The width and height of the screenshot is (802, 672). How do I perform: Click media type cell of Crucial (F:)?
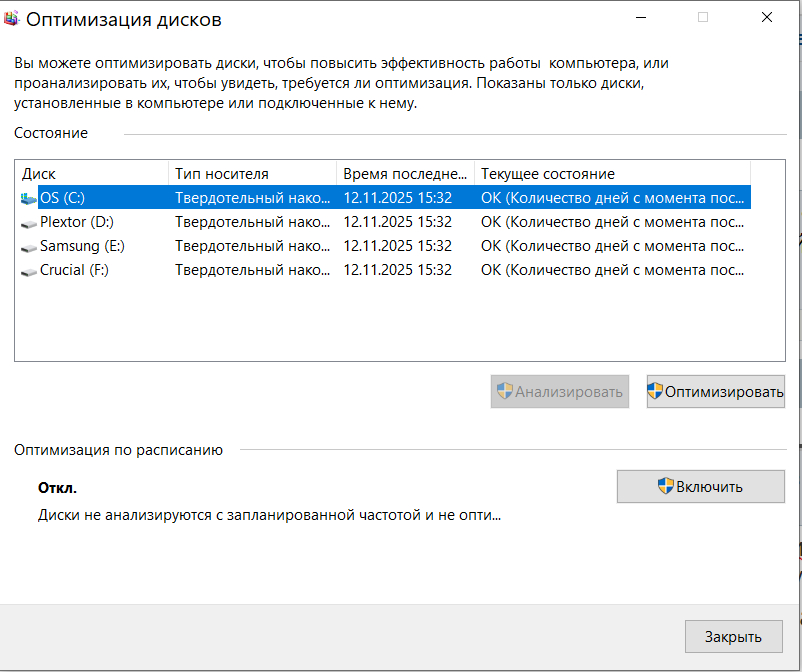pyautogui.click(x=253, y=270)
